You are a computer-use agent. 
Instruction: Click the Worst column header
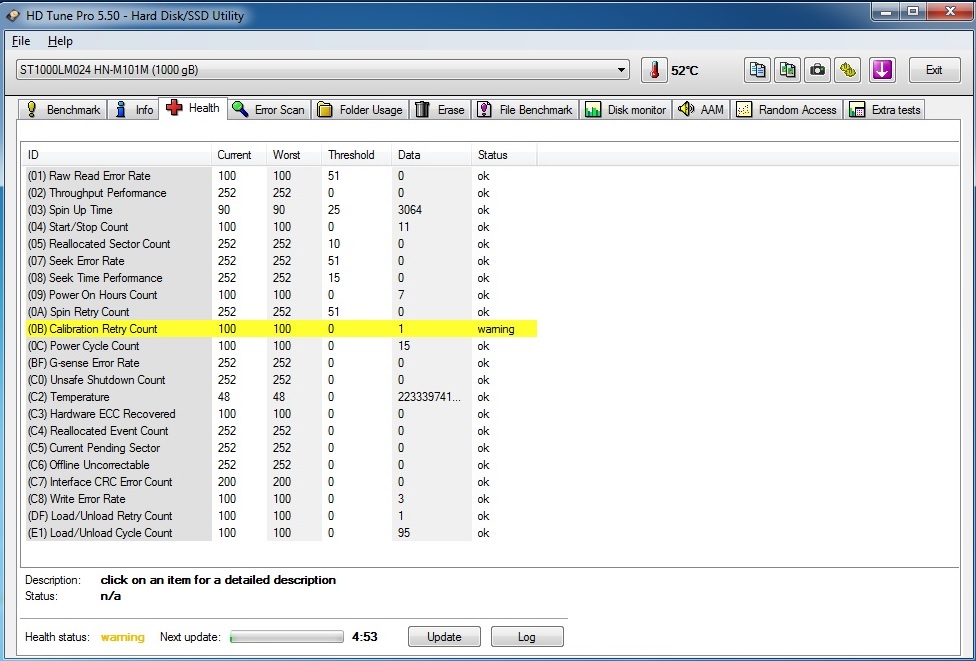[x=294, y=155]
